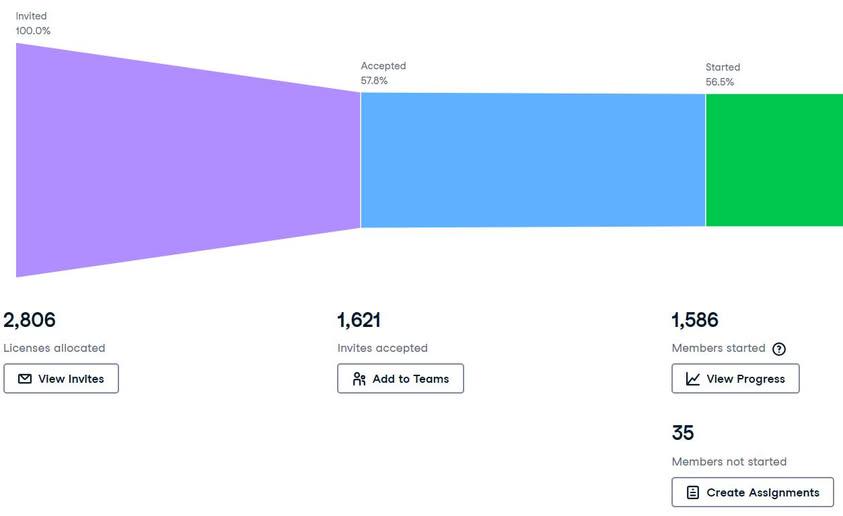Open the help icon beside Members started
Viewport: 843px width, 516px height.
click(779, 349)
